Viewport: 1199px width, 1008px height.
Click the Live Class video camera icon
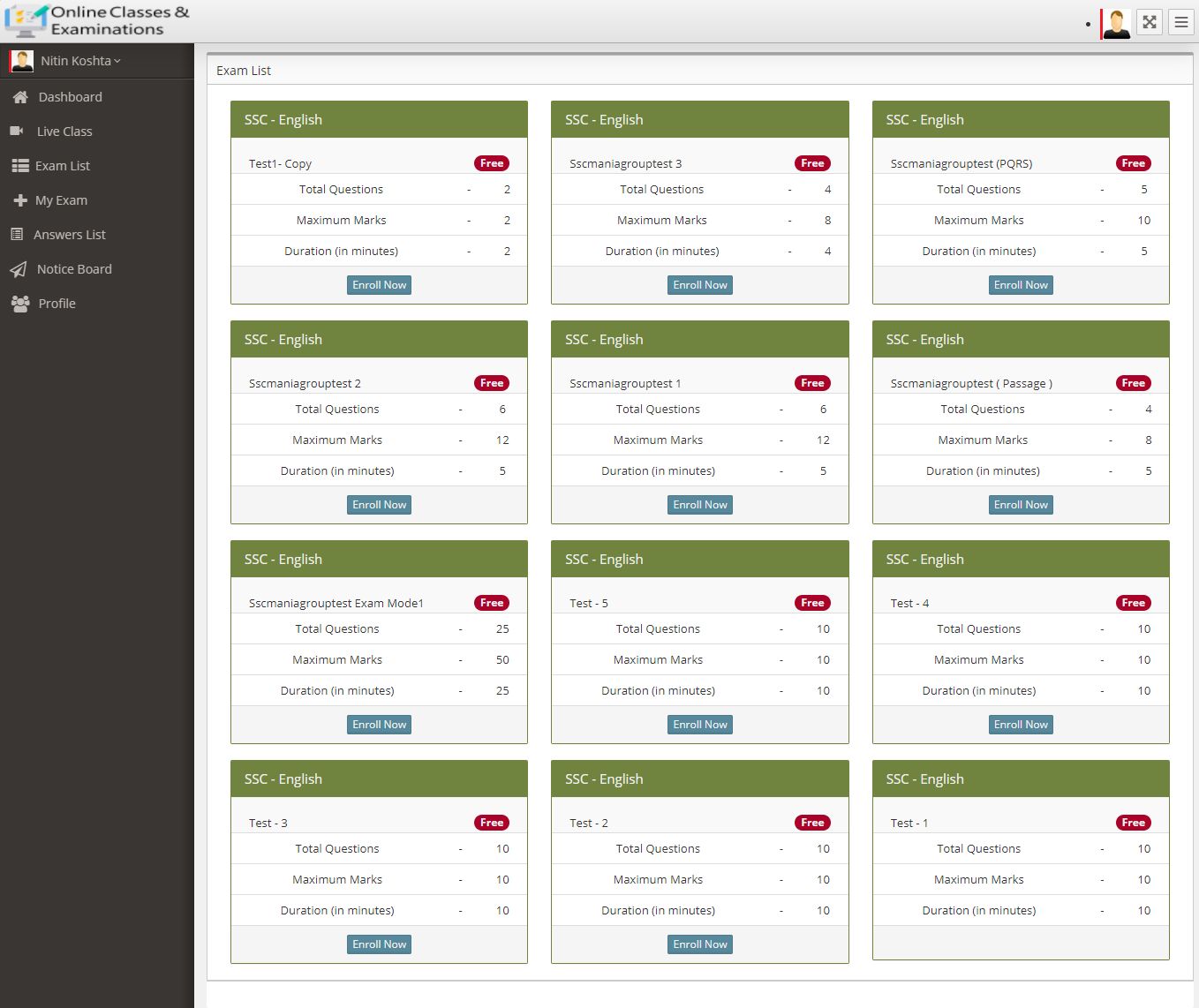[17, 132]
